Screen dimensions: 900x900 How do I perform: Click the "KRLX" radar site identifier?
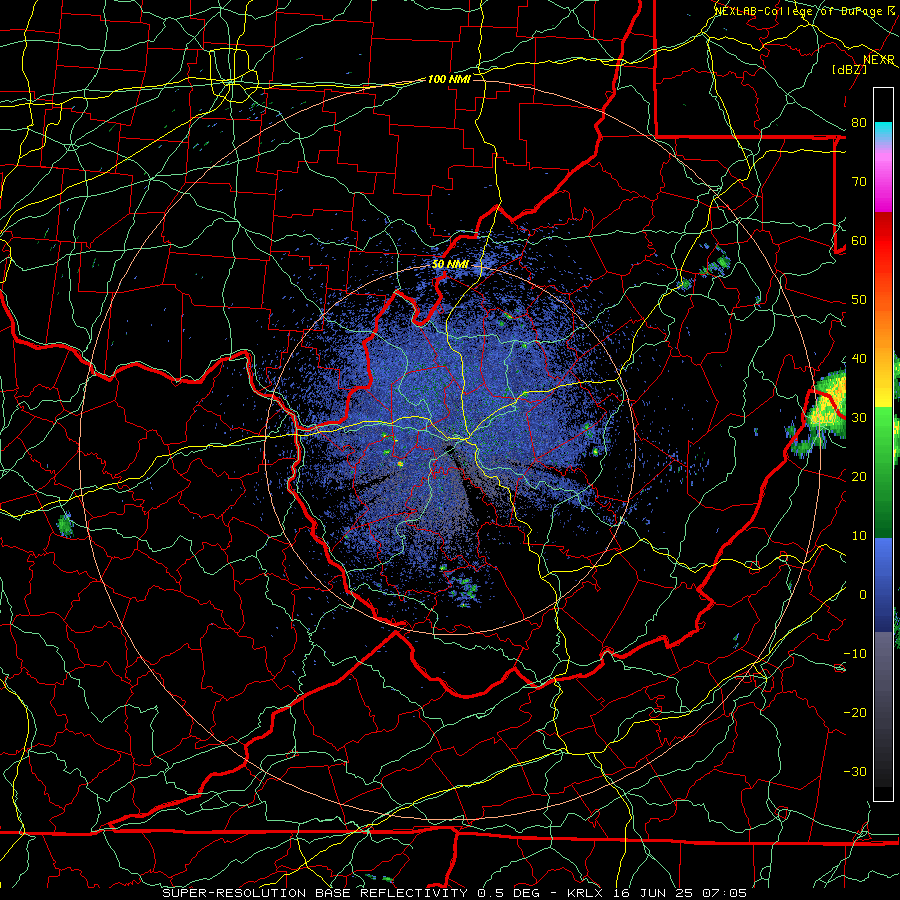click(584, 893)
